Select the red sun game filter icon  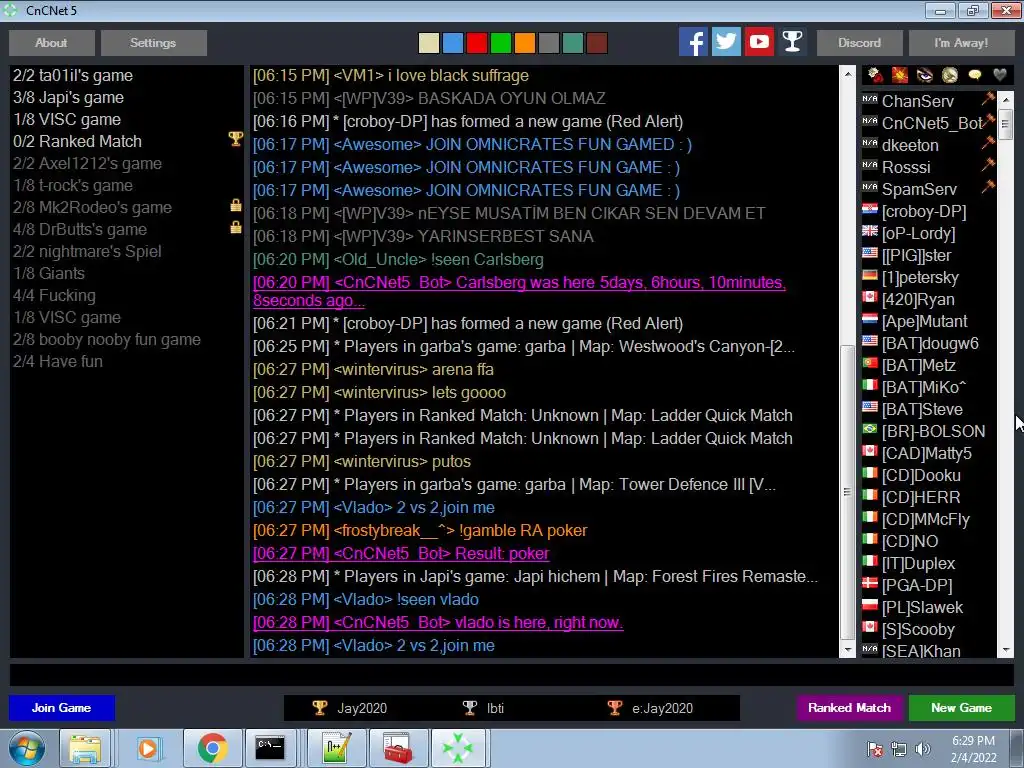click(900, 75)
